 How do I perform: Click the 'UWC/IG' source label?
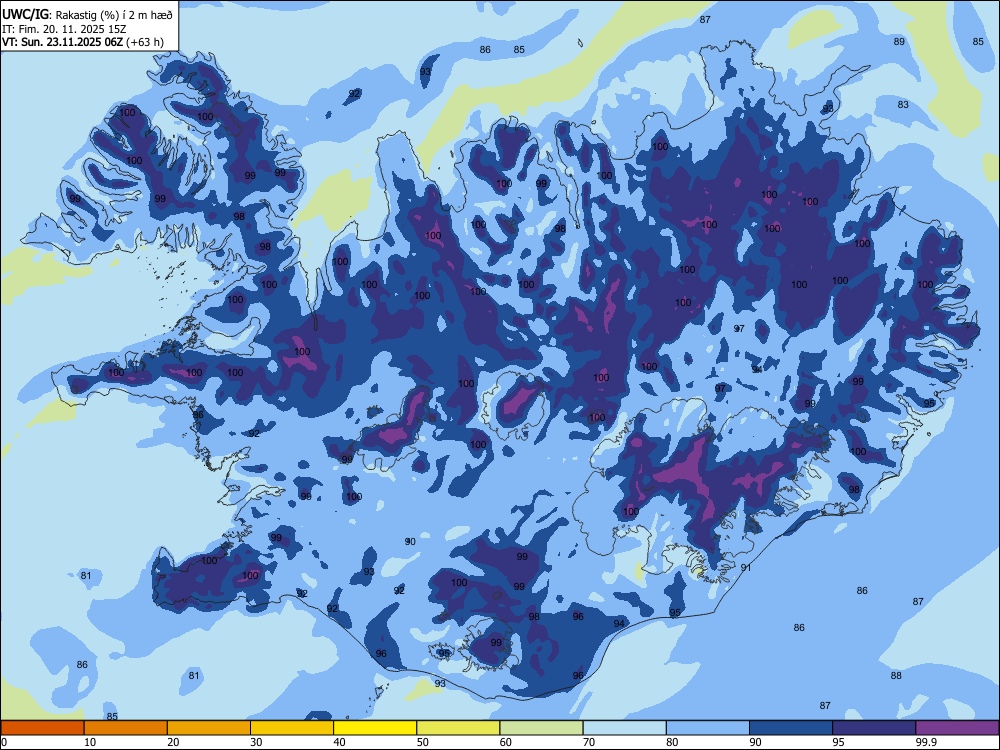(x=25, y=14)
